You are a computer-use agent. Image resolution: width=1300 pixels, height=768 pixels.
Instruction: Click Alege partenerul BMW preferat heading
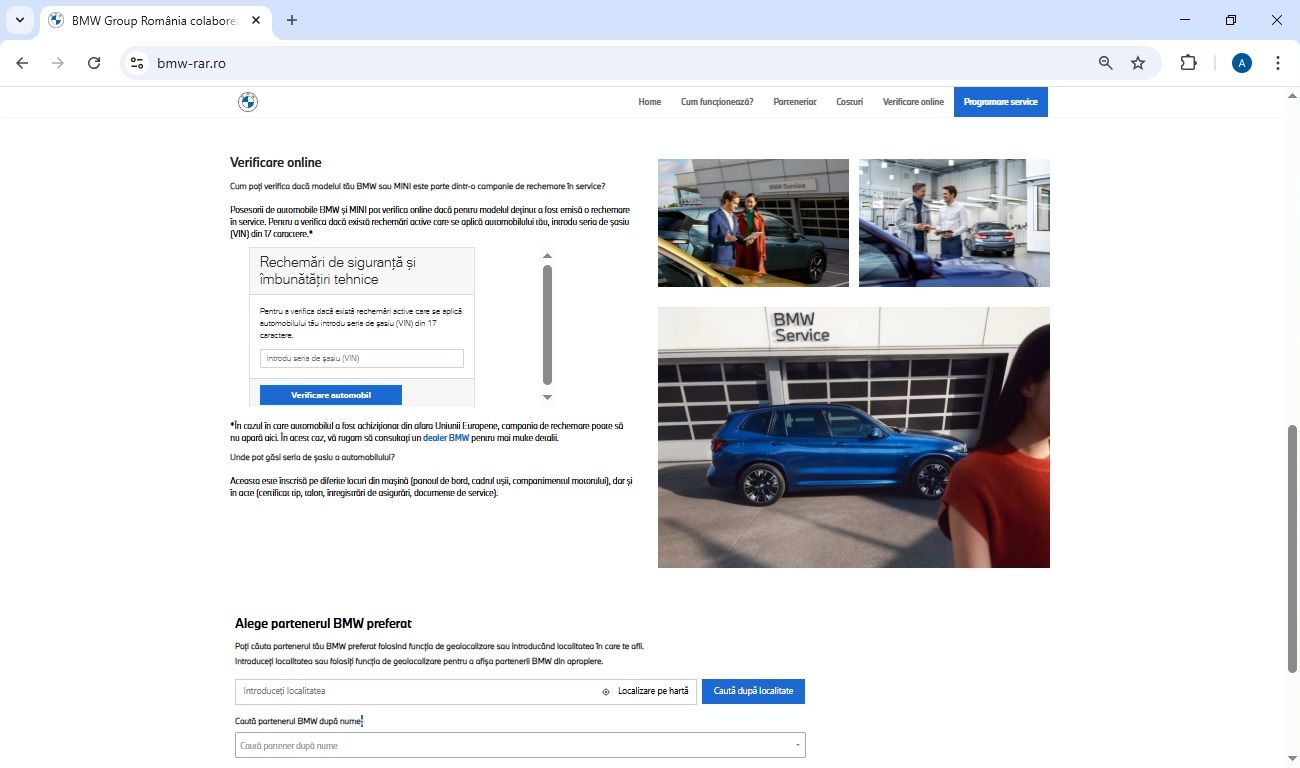click(x=323, y=623)
